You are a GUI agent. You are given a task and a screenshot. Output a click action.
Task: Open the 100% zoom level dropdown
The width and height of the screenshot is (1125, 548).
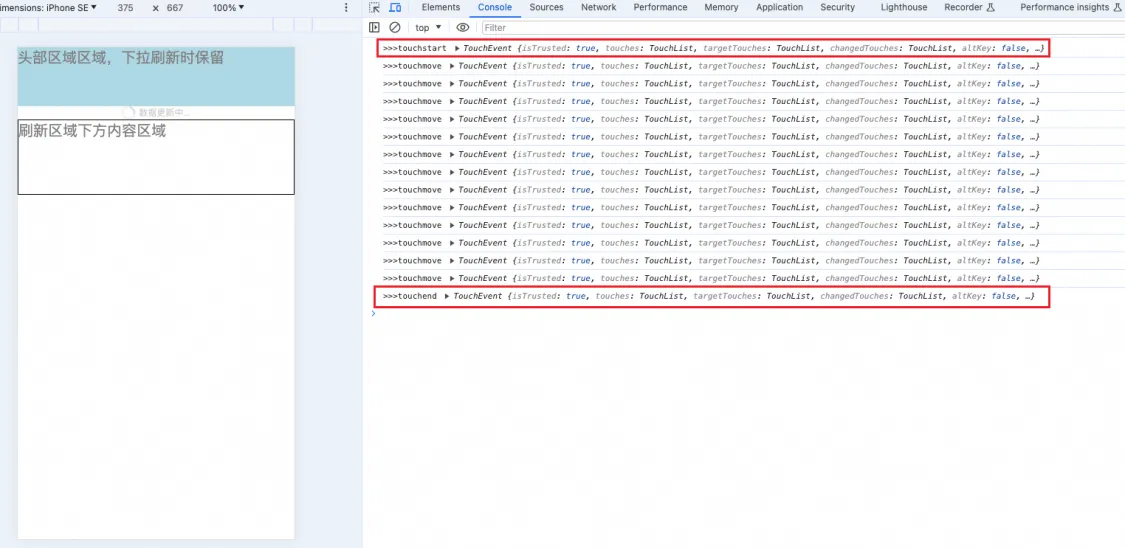pos(228,8)
